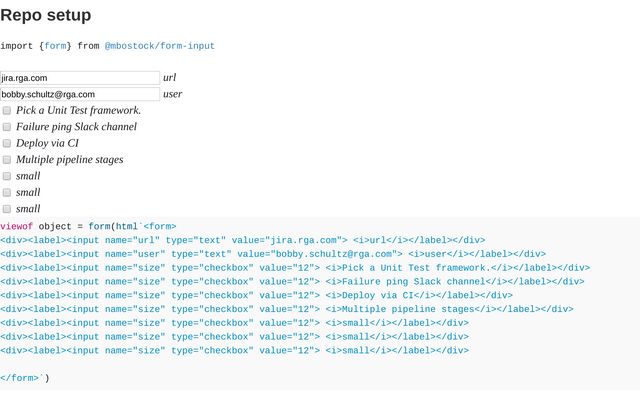Enable the last small checkbox
The width and height of the screenshot is (640, 400).
pos(7,209)
